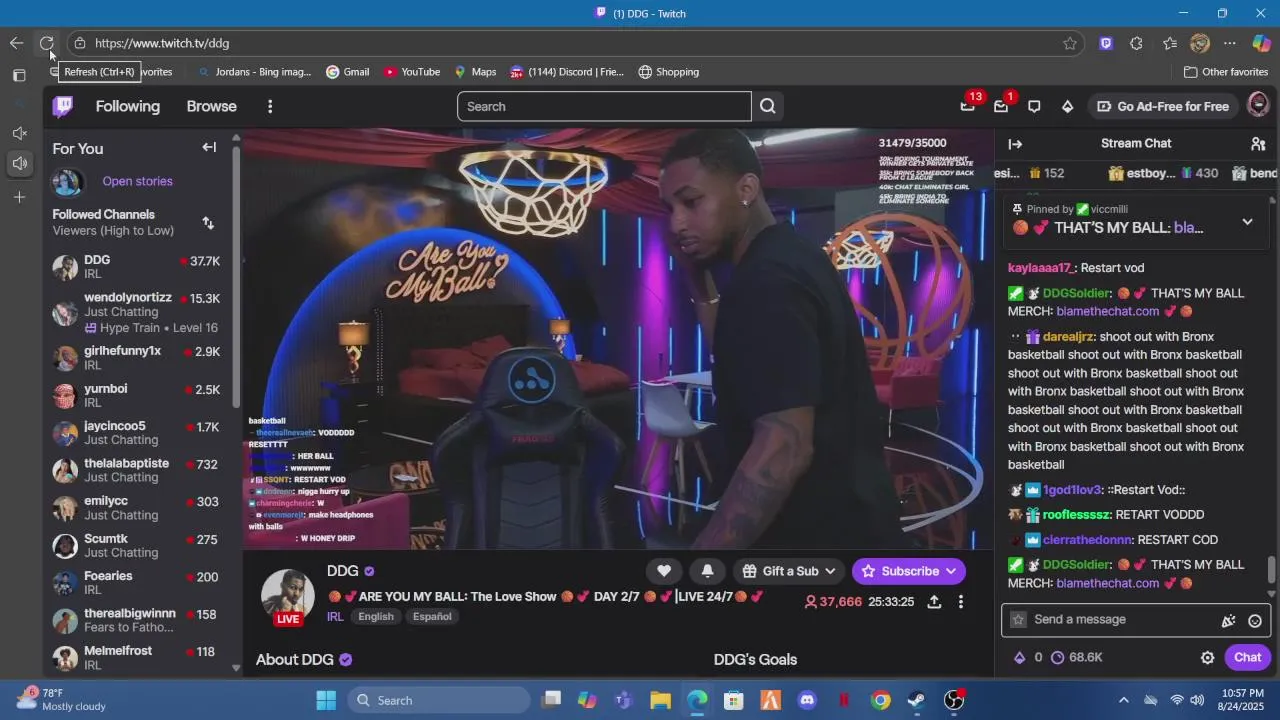
Task: Click the English tag
Action: [x=376, y=616]
